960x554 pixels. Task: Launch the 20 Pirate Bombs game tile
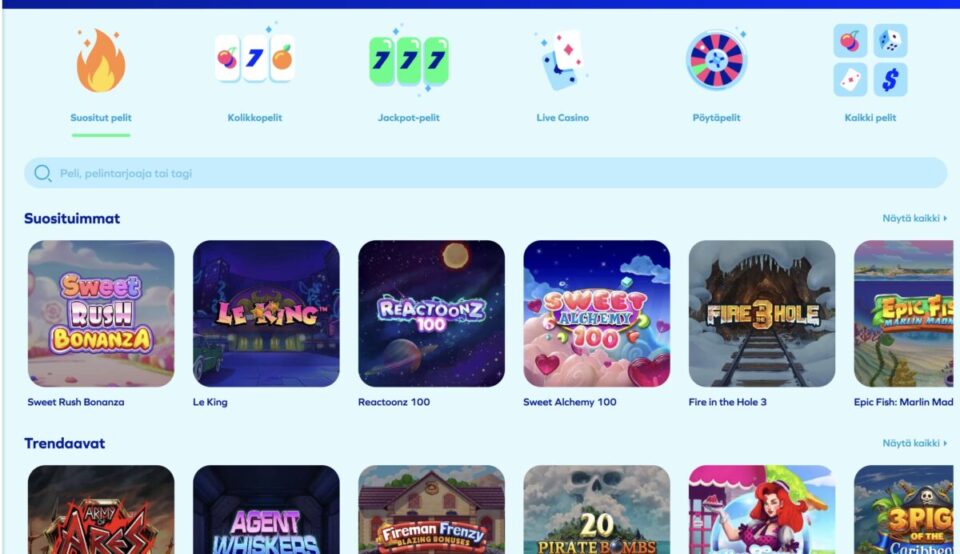click(x=597, y=509)
